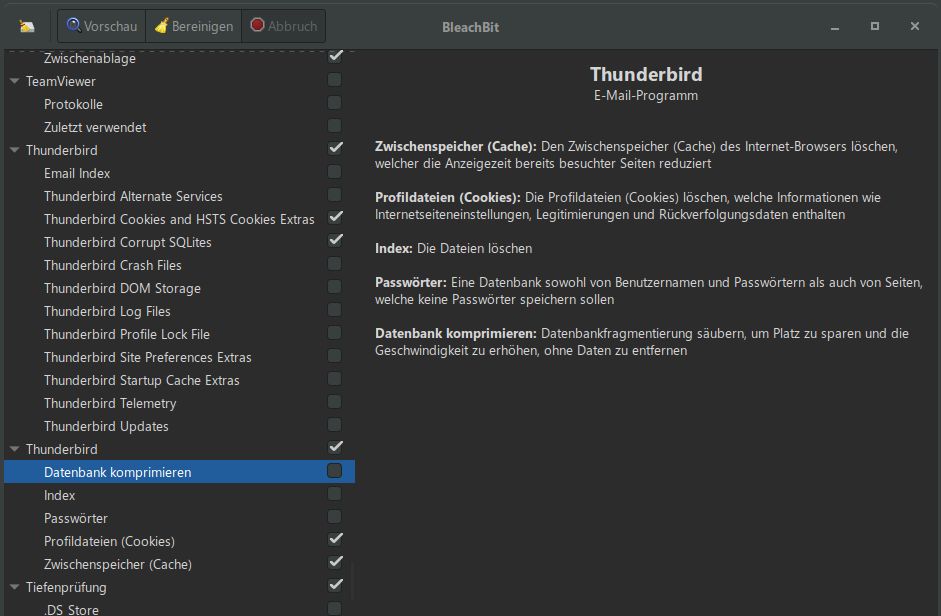This screenshot has width=941, height=616.
Task: Enable the Thunderbird Telemetry checkbox
Action: (335, 402)
